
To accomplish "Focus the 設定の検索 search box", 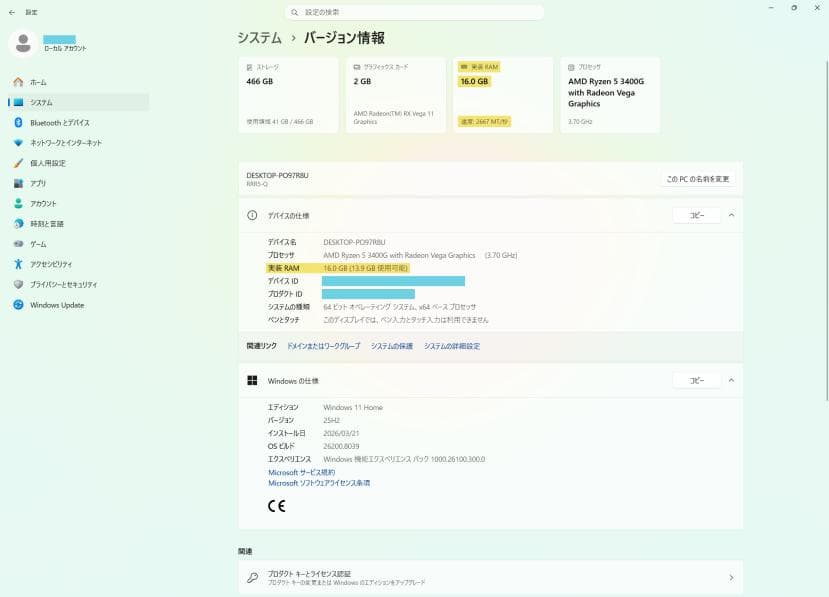I will click(x=414, y=12).
